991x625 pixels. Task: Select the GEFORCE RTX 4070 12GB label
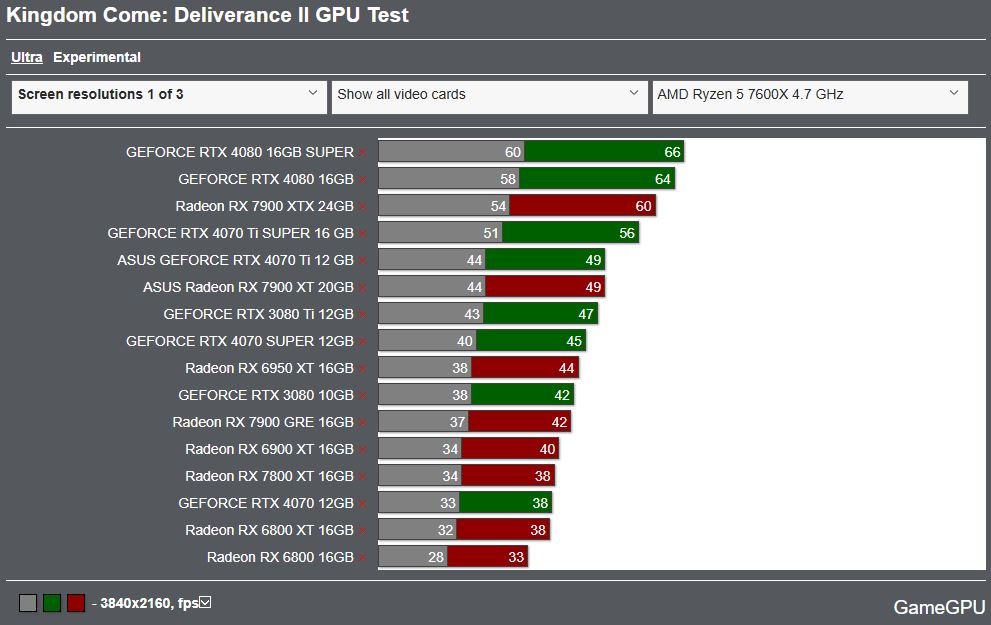click(266, 504)
